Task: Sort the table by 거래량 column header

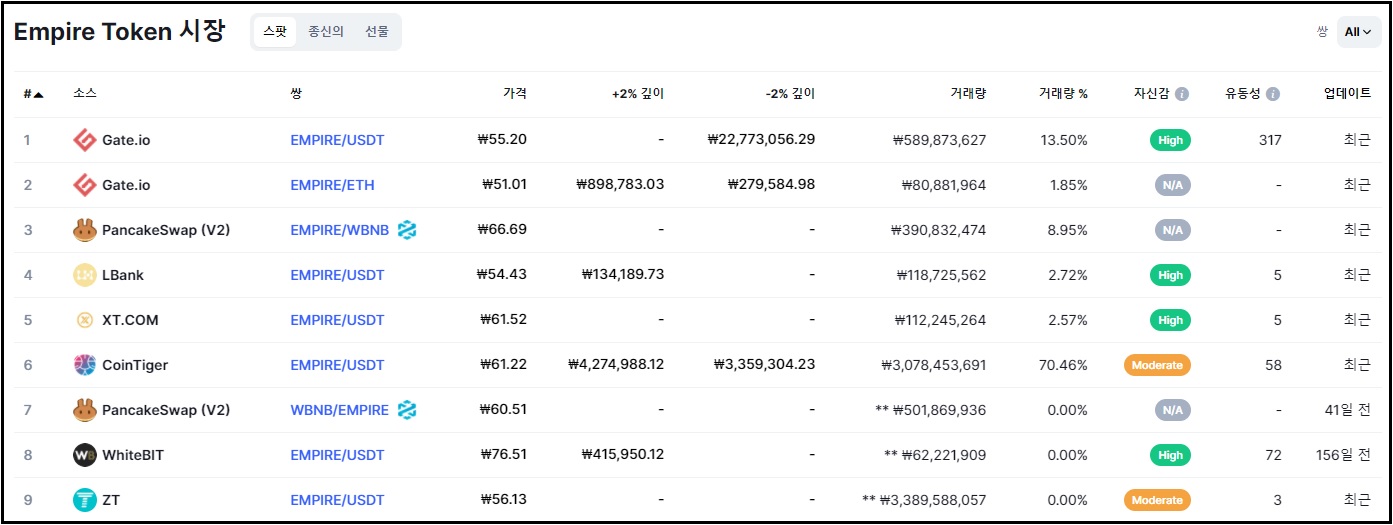Action: click(968, 93)
